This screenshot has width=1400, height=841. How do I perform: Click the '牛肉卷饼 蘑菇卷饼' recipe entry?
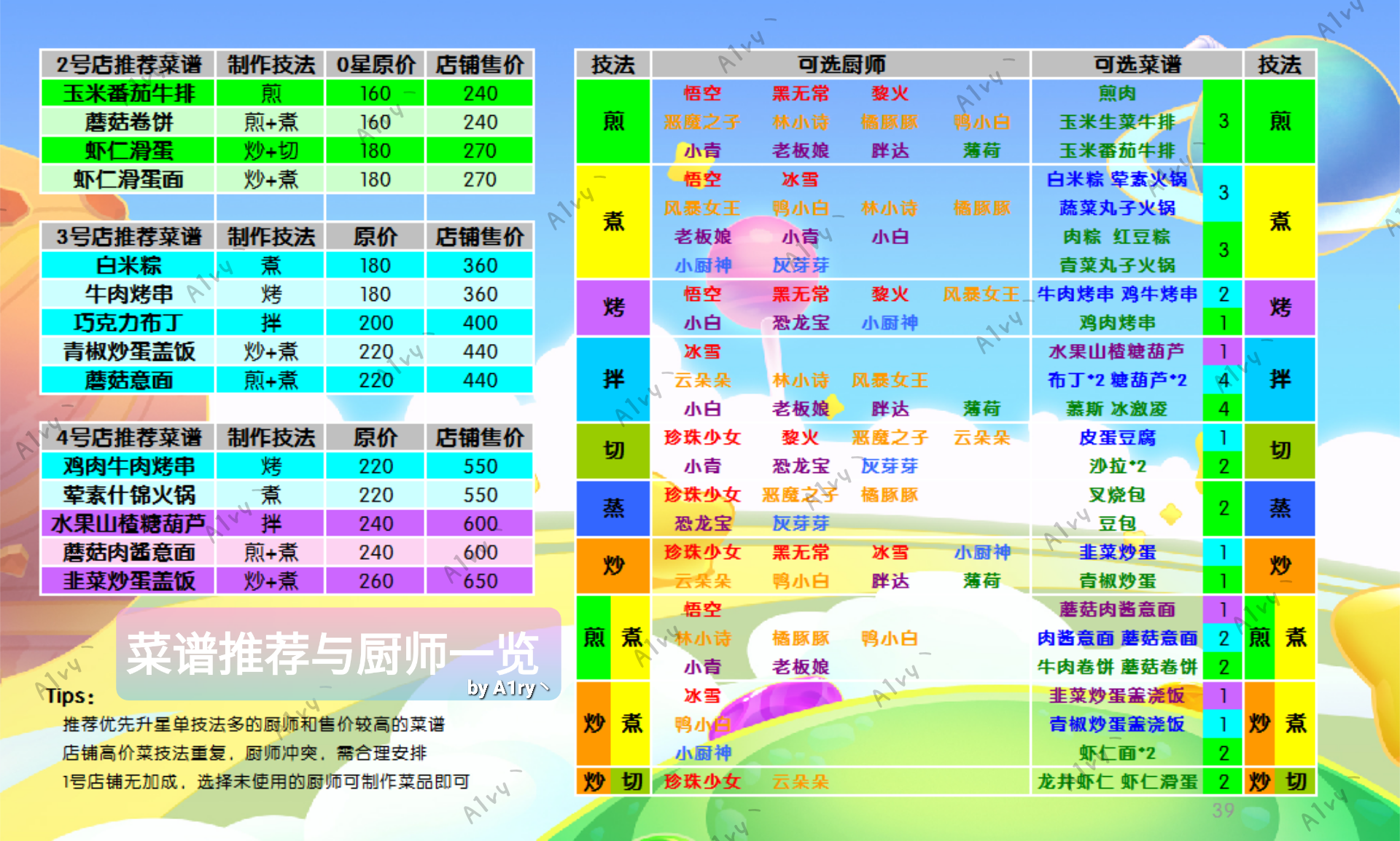point(1117,667)
